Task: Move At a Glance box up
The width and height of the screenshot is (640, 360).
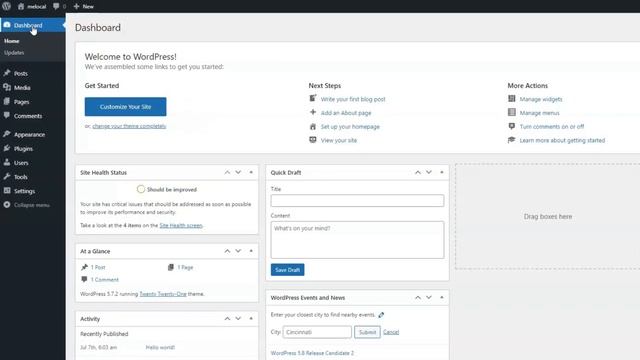Action: [227, 251]
